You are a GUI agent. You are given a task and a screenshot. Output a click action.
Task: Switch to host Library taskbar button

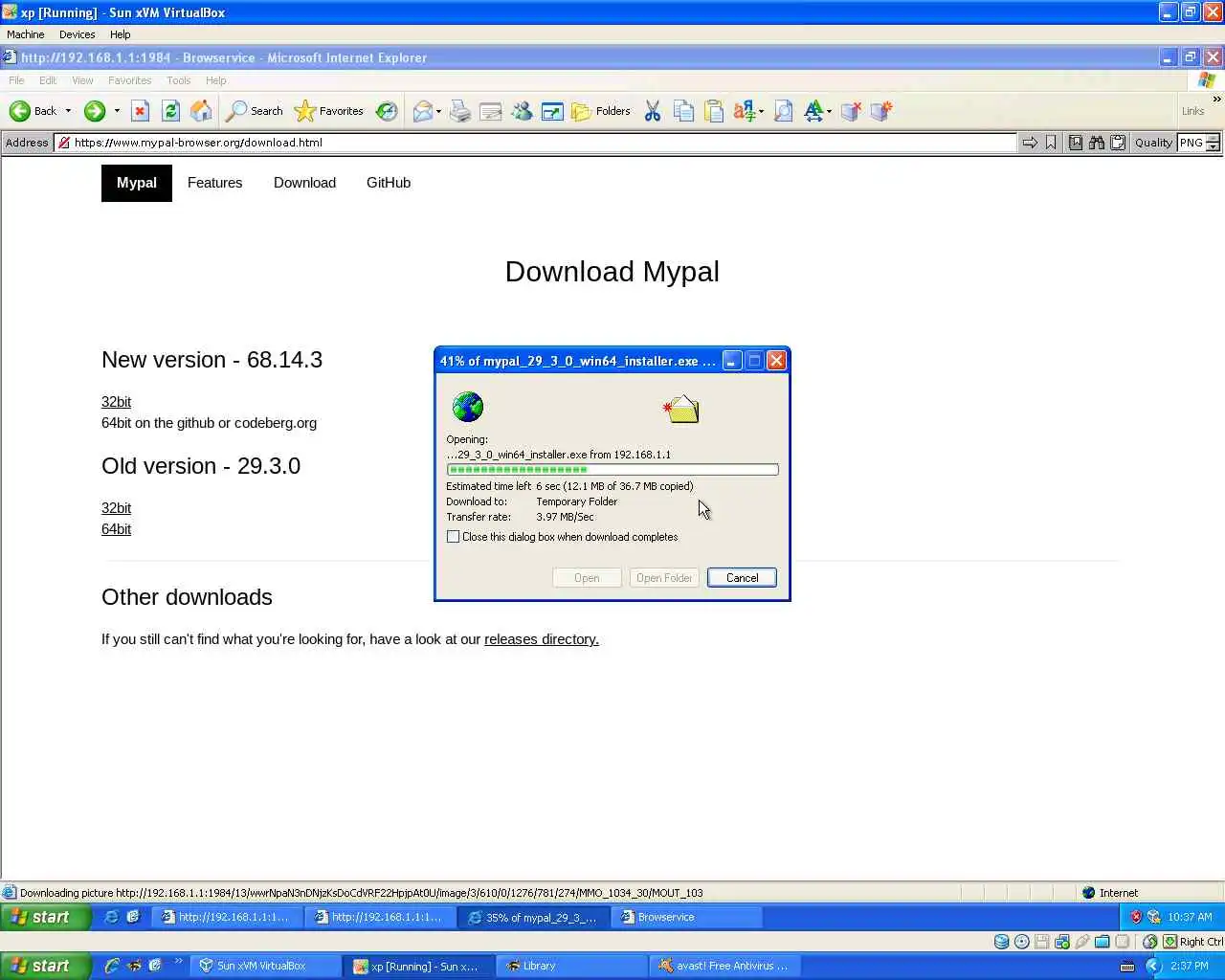pos(572,966)
